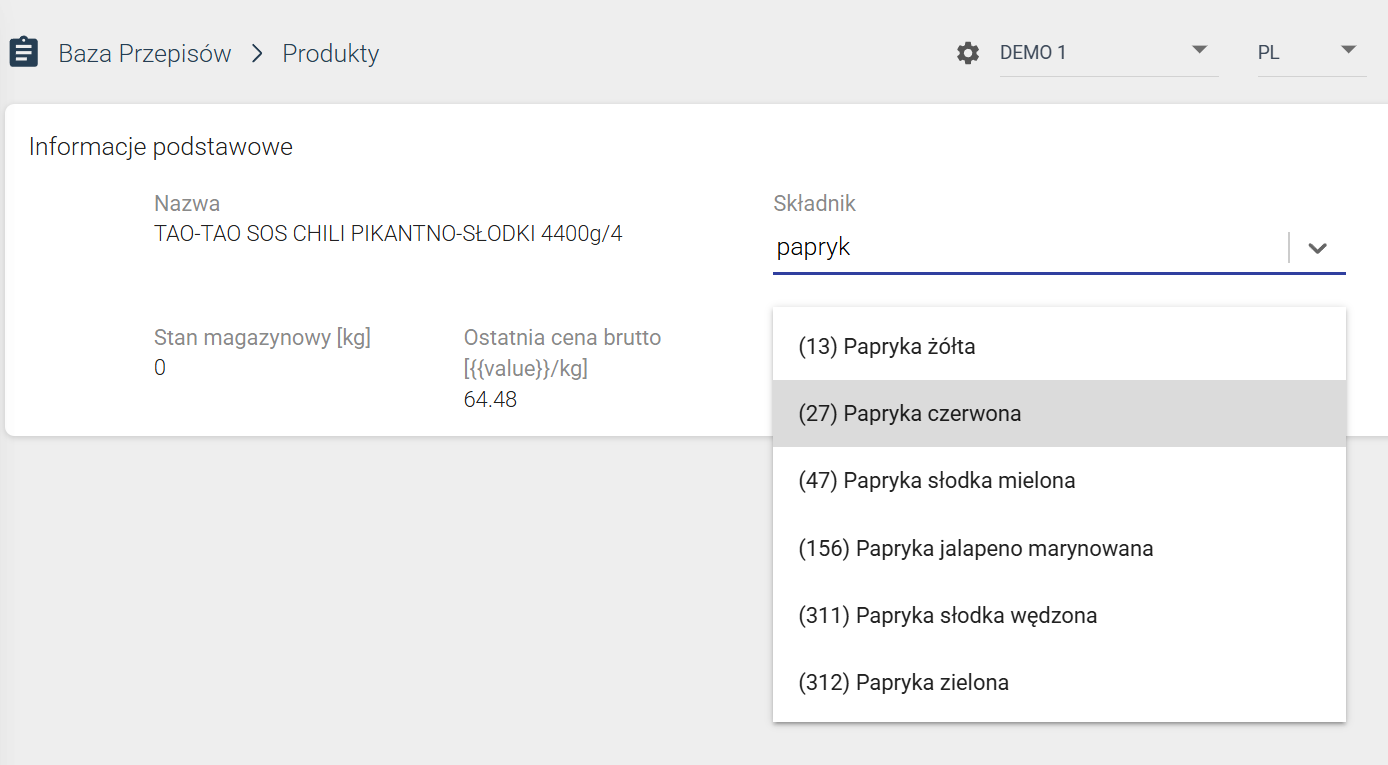Open the PL language dropdown arrow
This screenshot has width=1388, height=765.
point(1348,50)
